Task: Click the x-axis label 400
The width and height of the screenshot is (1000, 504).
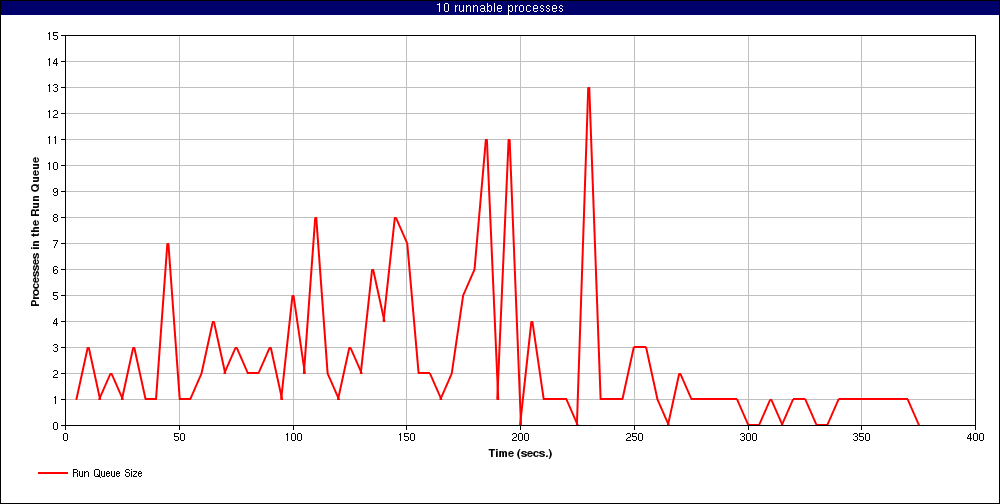Action: (975, 437)
